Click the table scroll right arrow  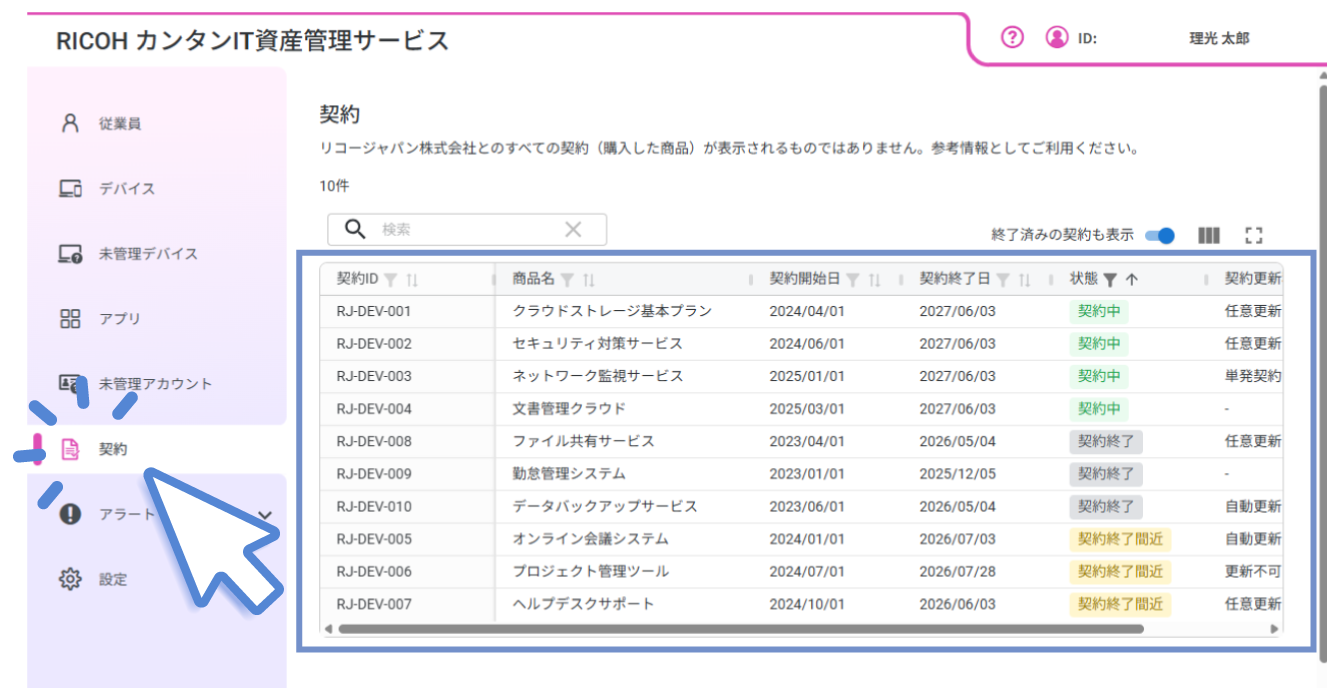(1274, 629)
